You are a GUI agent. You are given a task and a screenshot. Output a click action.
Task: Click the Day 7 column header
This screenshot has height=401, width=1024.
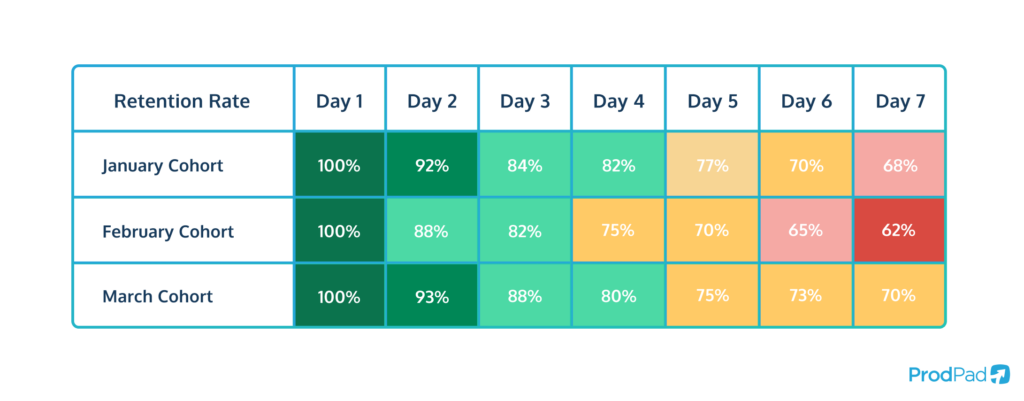tap(899, 101)
